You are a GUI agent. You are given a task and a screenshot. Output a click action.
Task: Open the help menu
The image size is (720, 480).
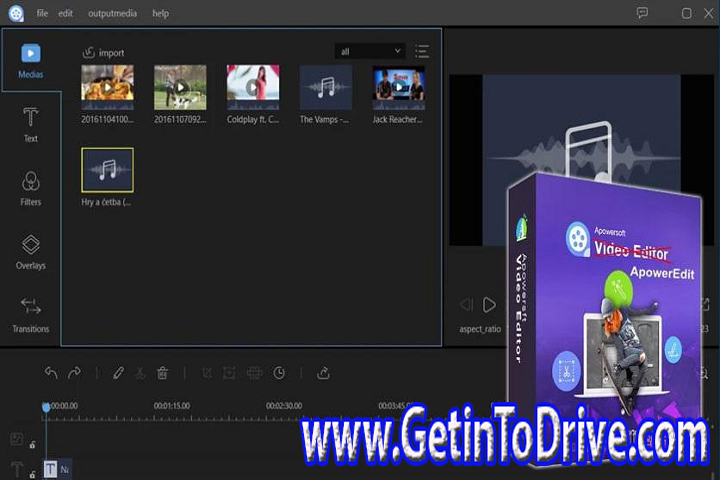[160, 13]
